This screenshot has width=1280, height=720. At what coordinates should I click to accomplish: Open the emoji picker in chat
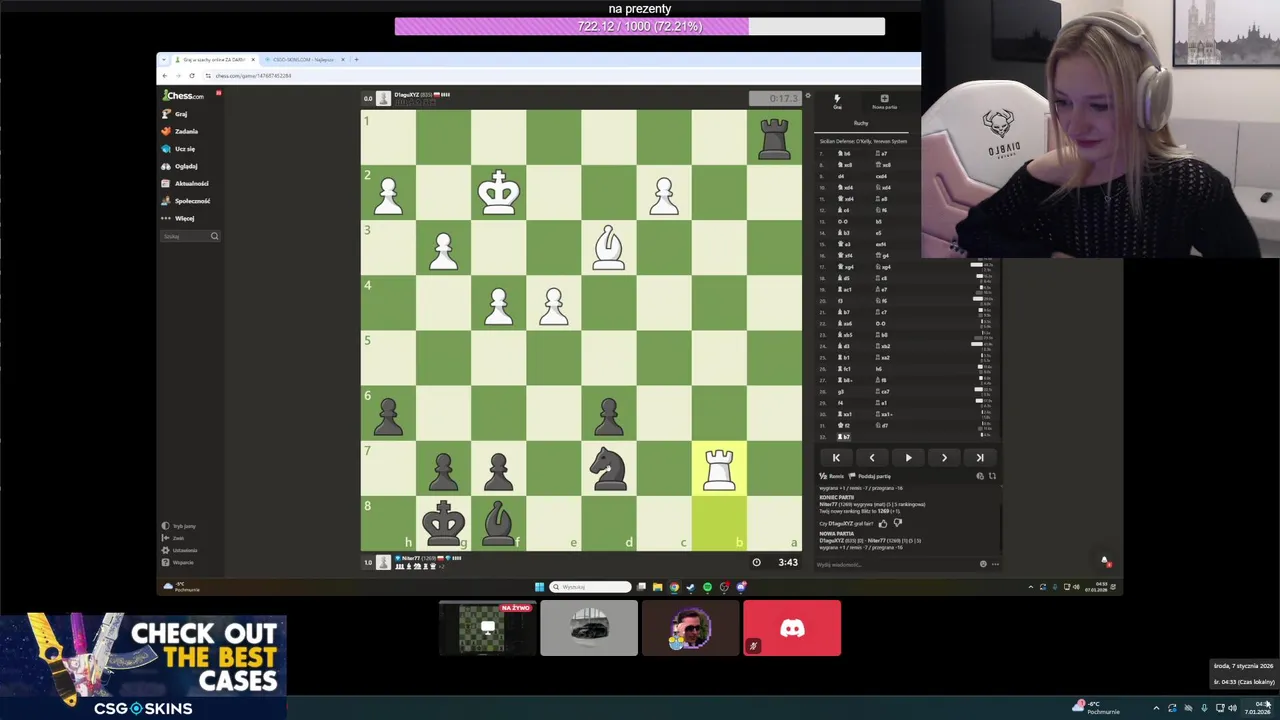[983, 564]
